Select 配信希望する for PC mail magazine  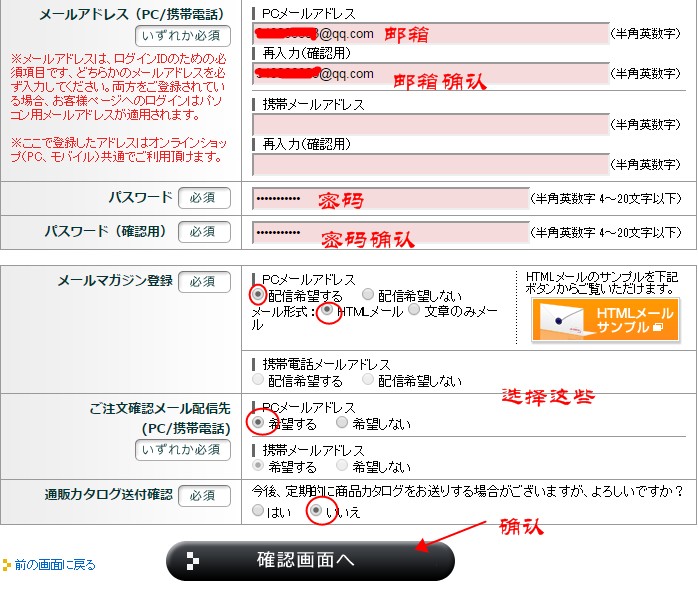pyautogui.click(x=259, y=295)
